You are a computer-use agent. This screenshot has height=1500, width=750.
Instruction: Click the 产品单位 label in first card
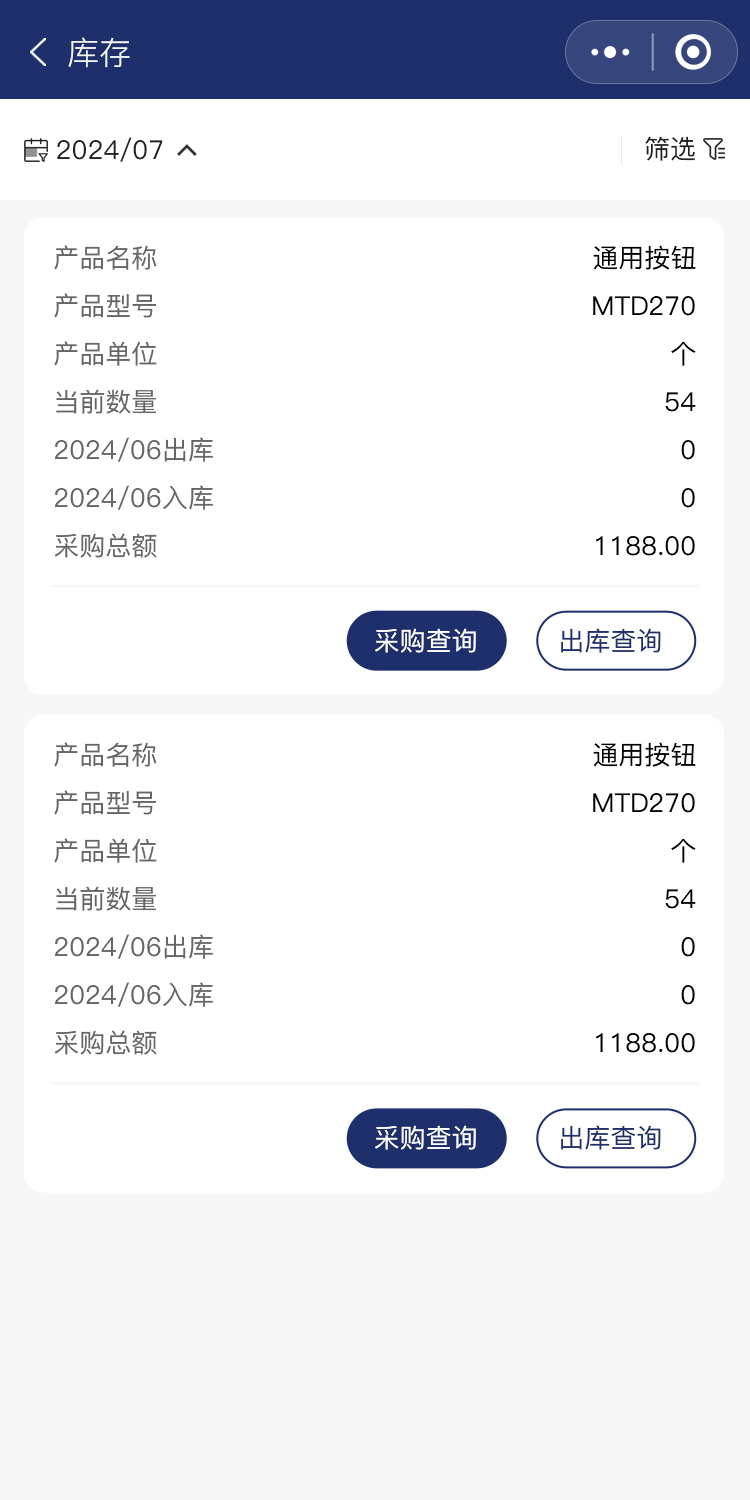pyautogui.click(x=105, y=354)
